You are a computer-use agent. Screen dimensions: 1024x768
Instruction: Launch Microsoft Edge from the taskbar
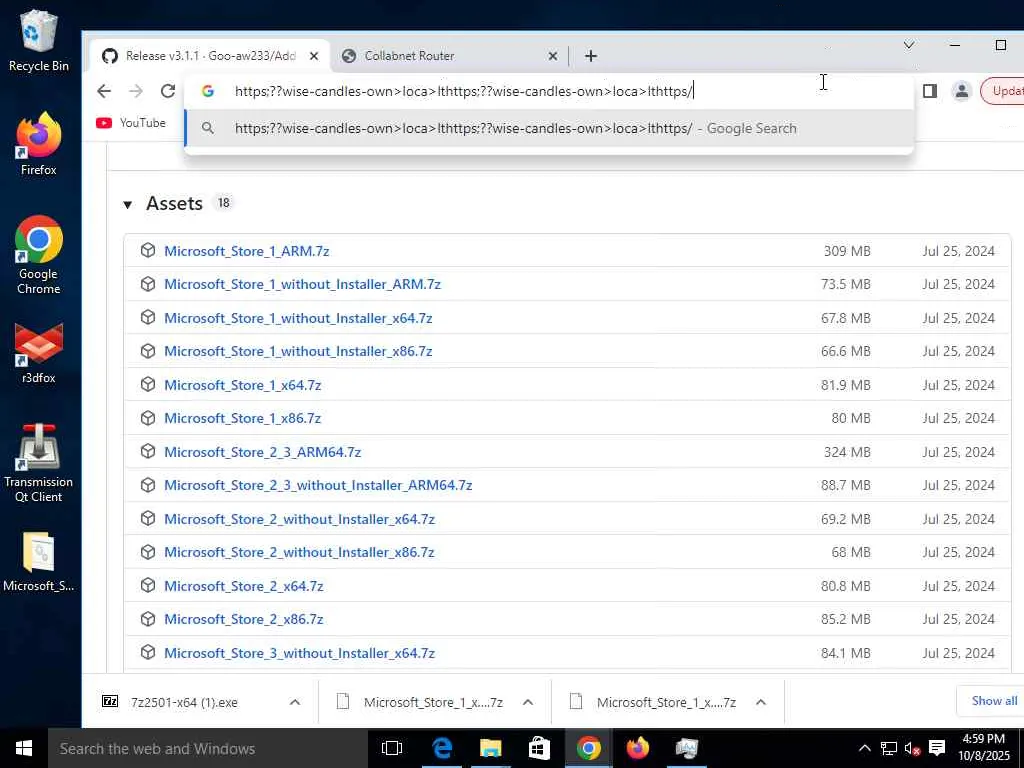442,748
